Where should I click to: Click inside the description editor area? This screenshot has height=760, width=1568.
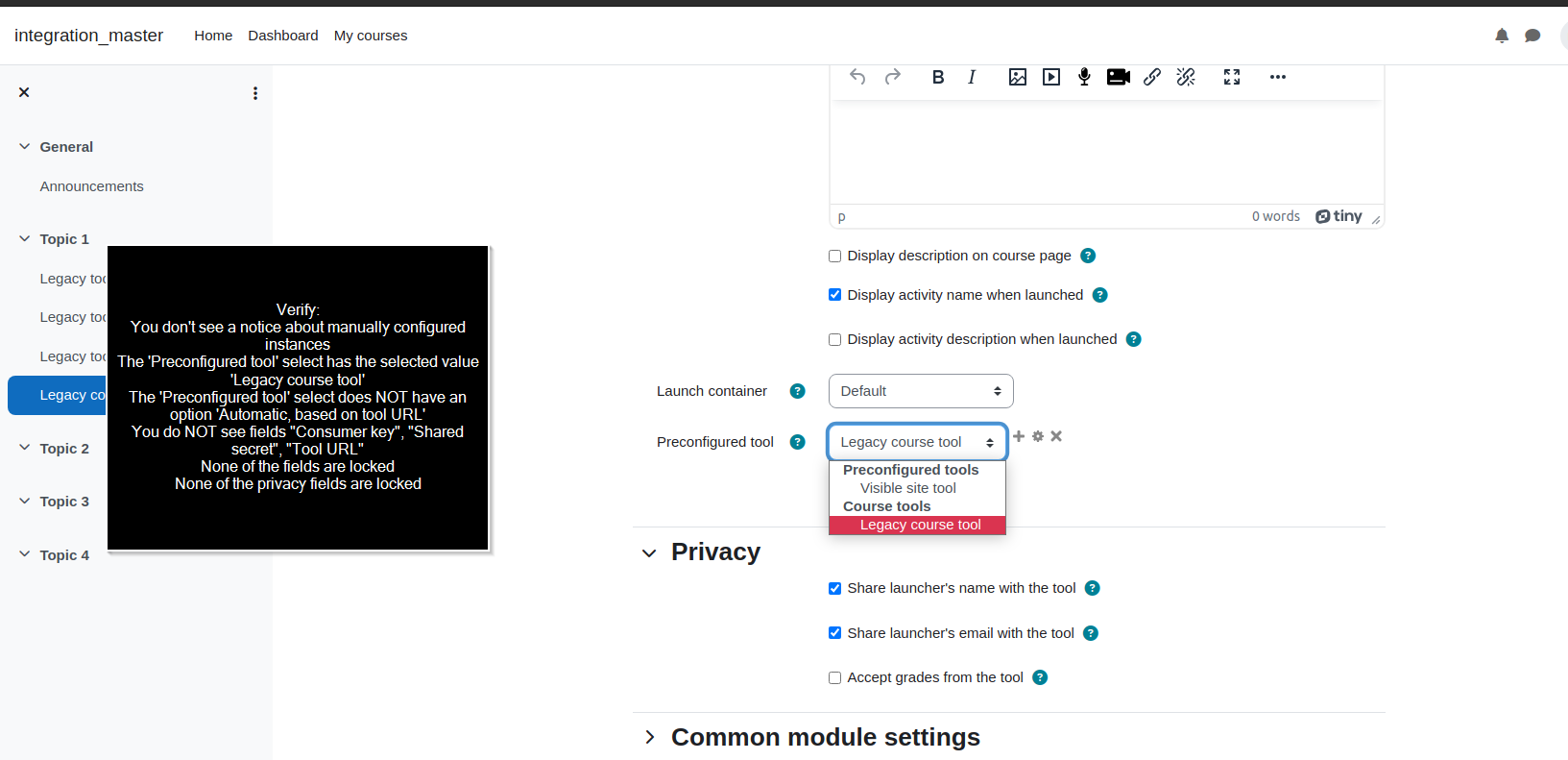click(x=1106, y=152)
